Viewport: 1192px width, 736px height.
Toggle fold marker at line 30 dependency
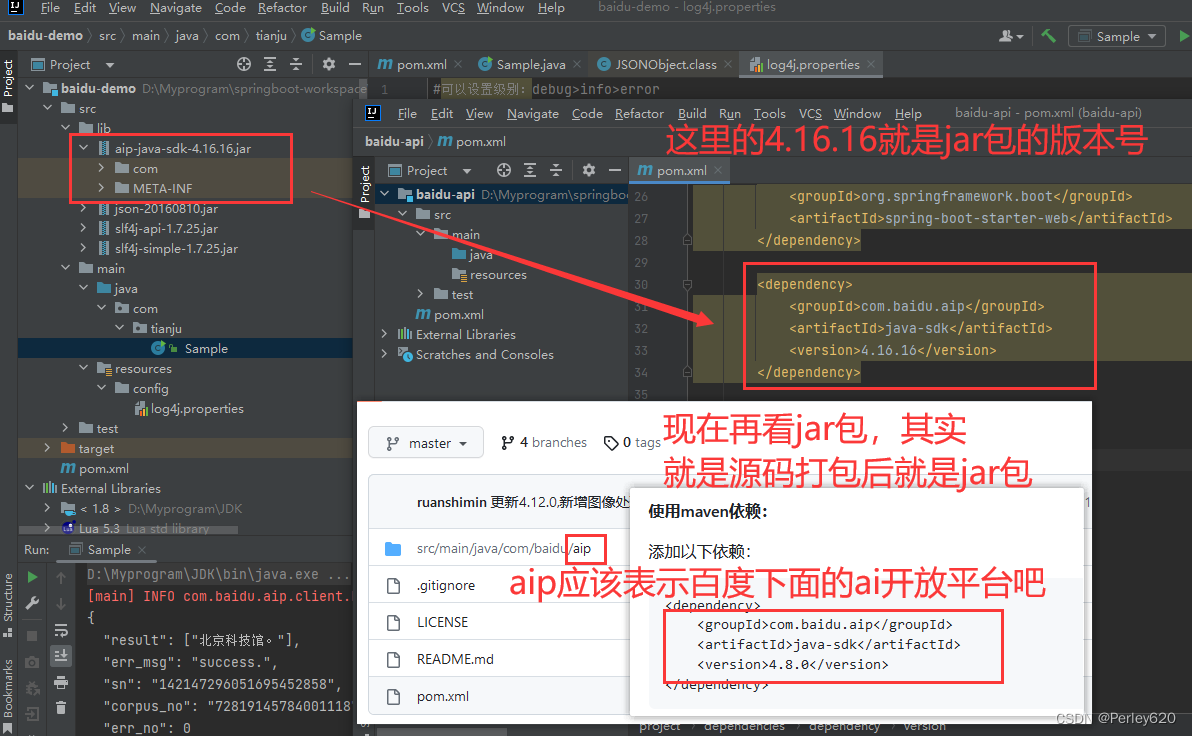pos(687,284)
